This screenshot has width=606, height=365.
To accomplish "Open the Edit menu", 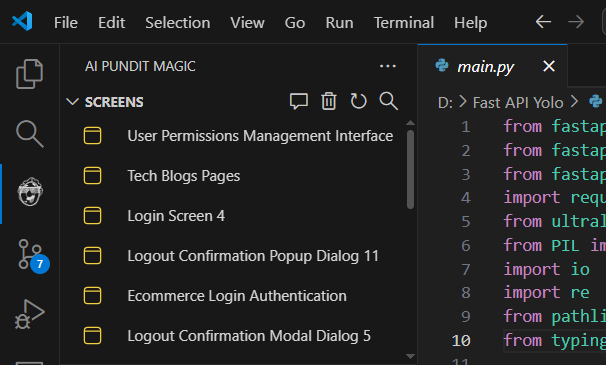I will (111, 23).
